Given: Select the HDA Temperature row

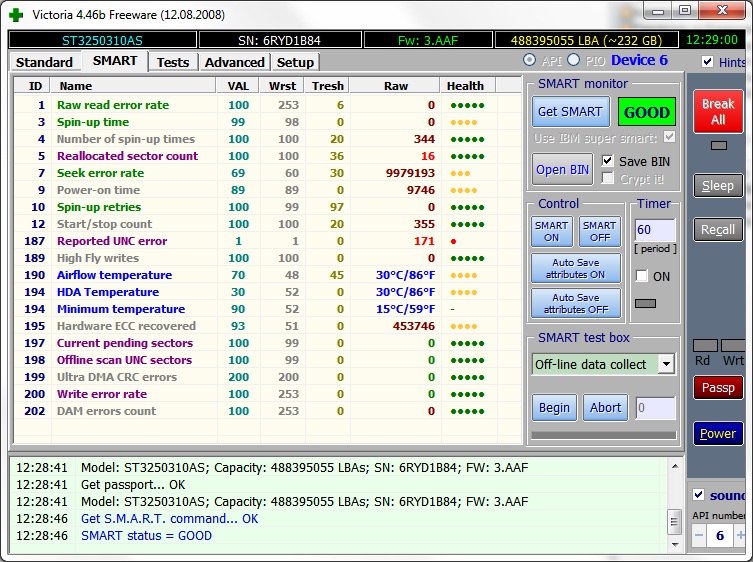Looking at the screenshot, I should pyautogui.click(x=267, y=292).
